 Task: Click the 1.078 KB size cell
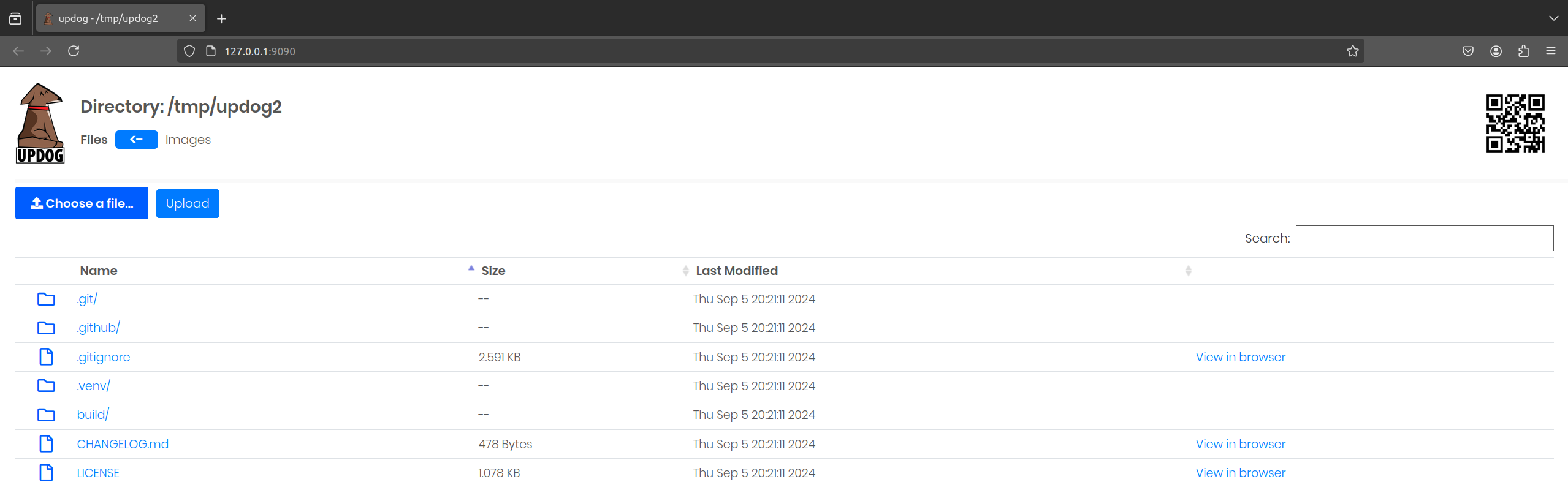[x=499, y=473]
